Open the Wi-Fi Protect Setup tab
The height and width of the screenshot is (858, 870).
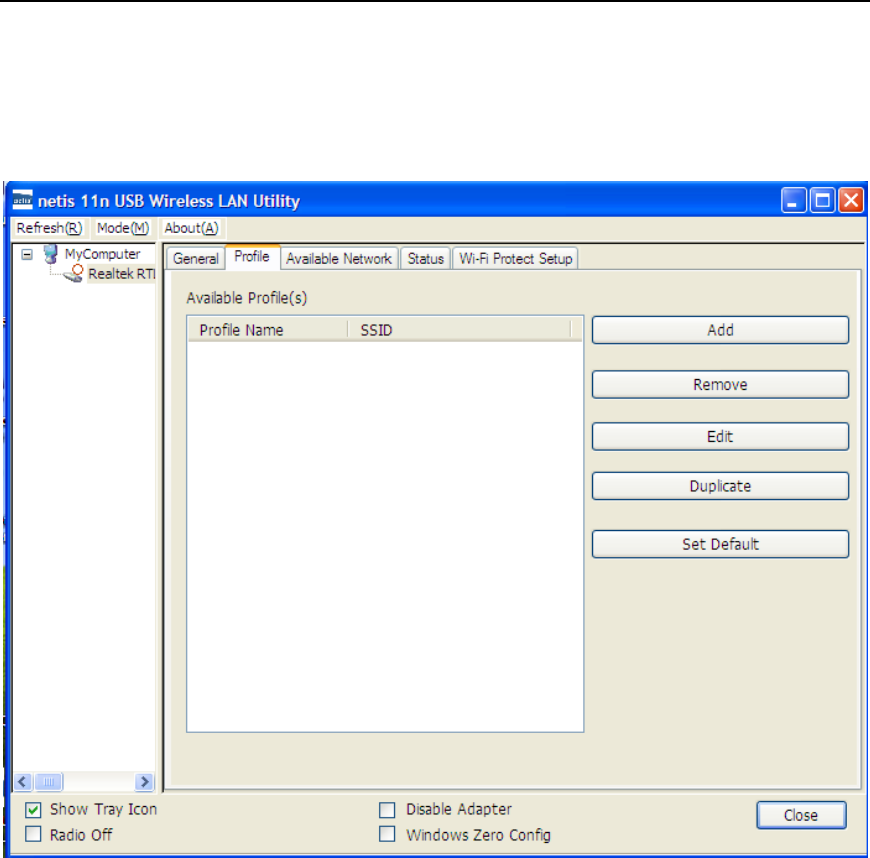click(515, 259)
